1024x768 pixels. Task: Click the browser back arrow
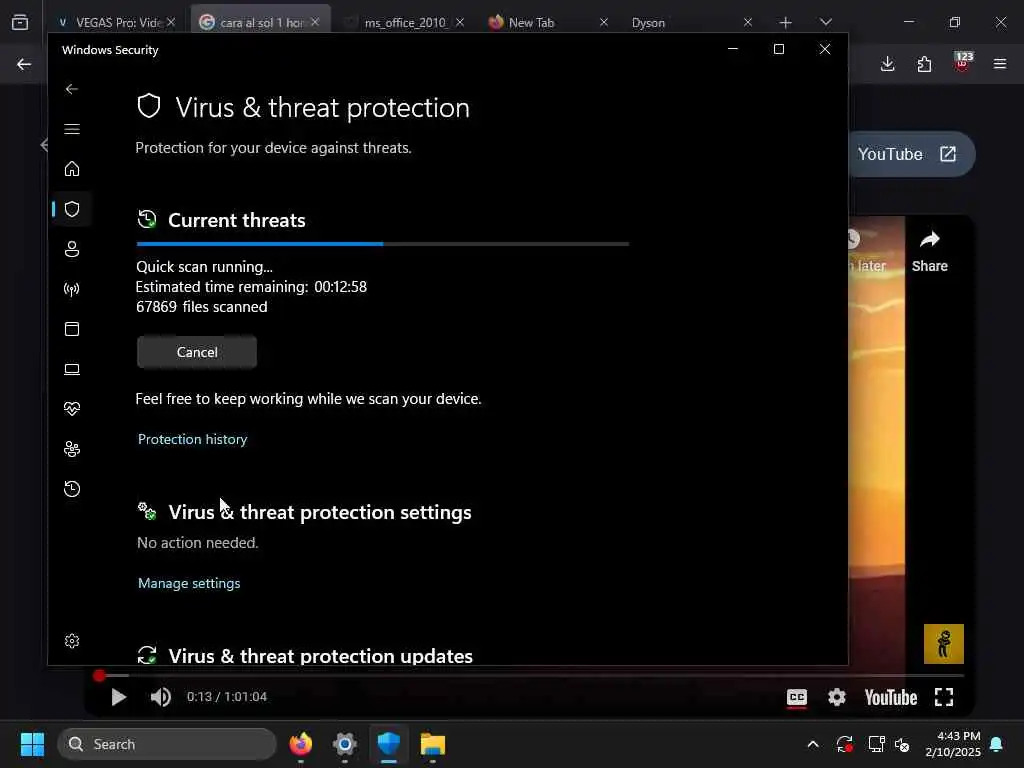[24, 64]
